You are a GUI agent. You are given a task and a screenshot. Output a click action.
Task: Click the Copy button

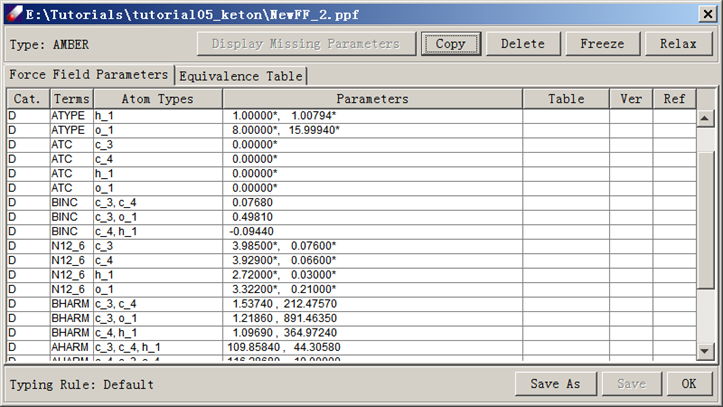point(450,44)
